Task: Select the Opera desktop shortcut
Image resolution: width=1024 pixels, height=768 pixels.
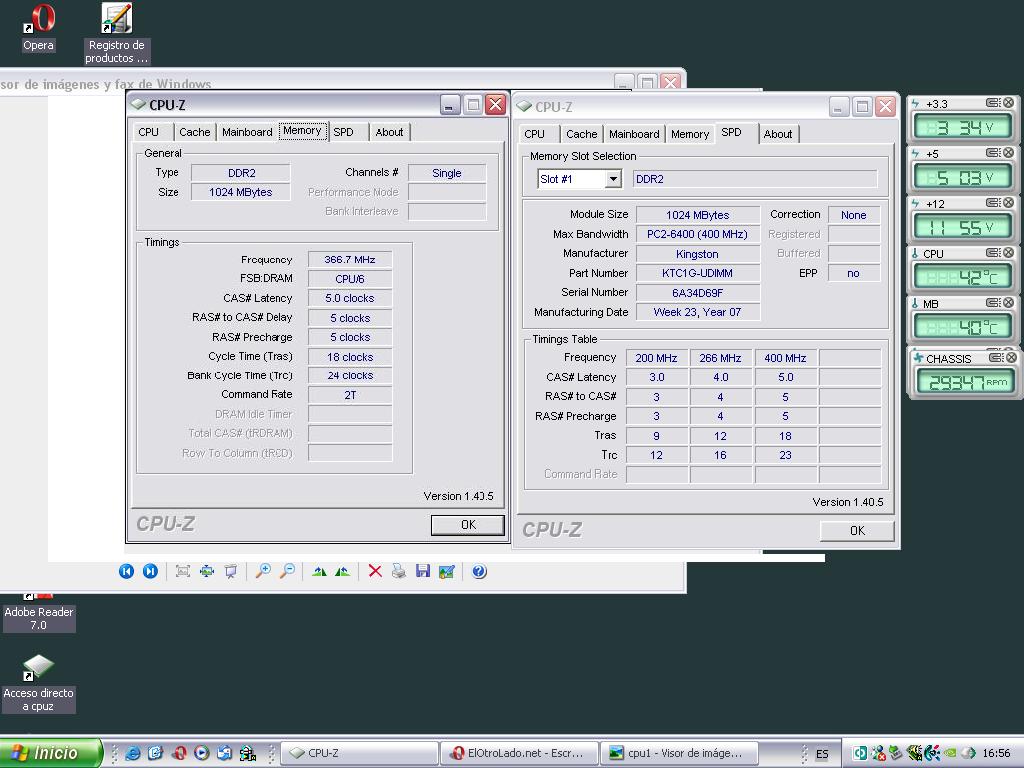Action: tap(39, 27)
